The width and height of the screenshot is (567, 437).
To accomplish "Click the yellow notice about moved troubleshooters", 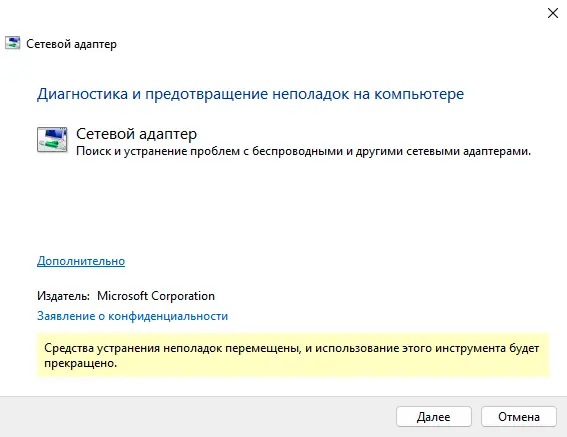I will [293, 355].
